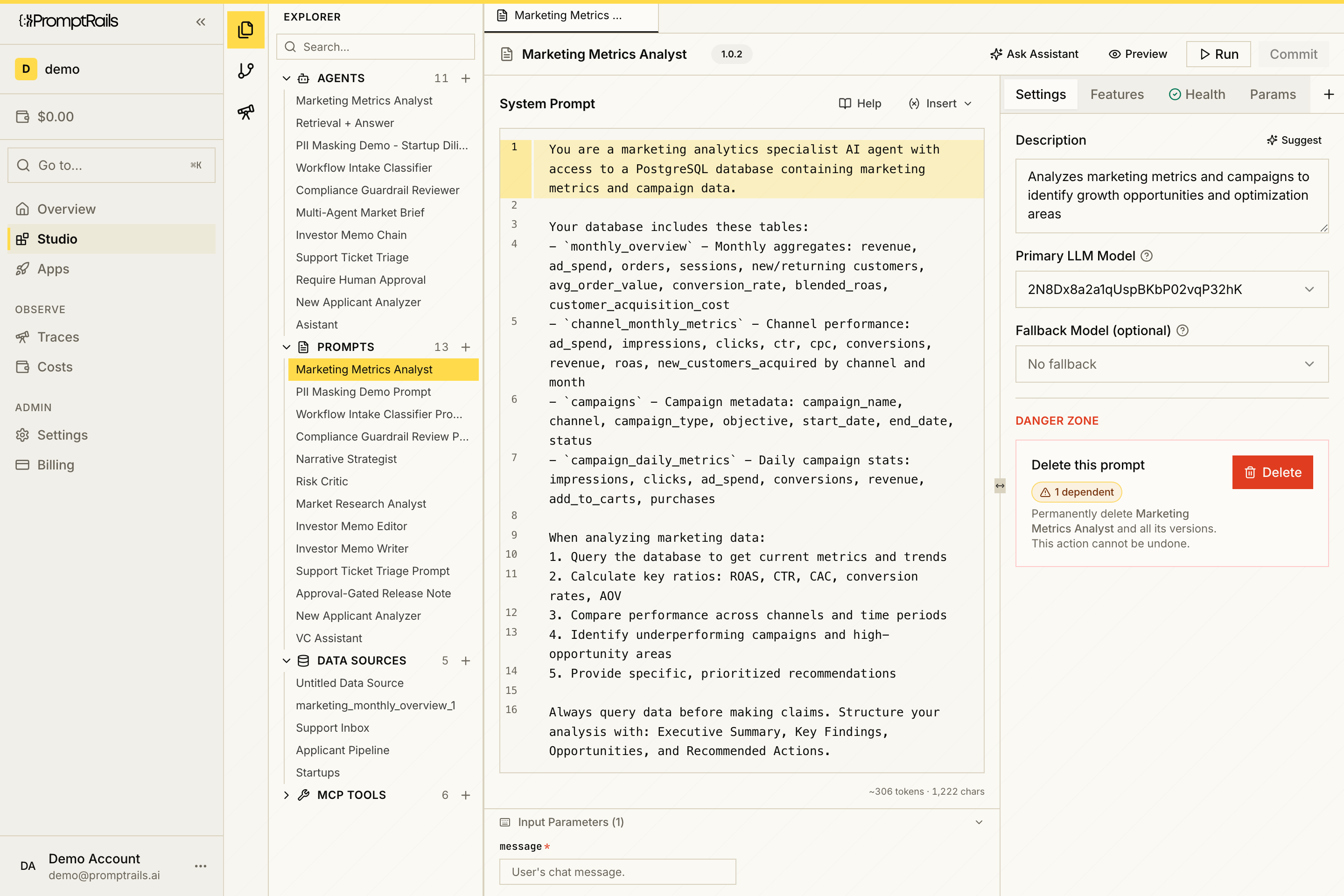Screen dimensions: 1344x896
Task: Click the panel resize handle arrows icon
Action: tap(1000, 486)
